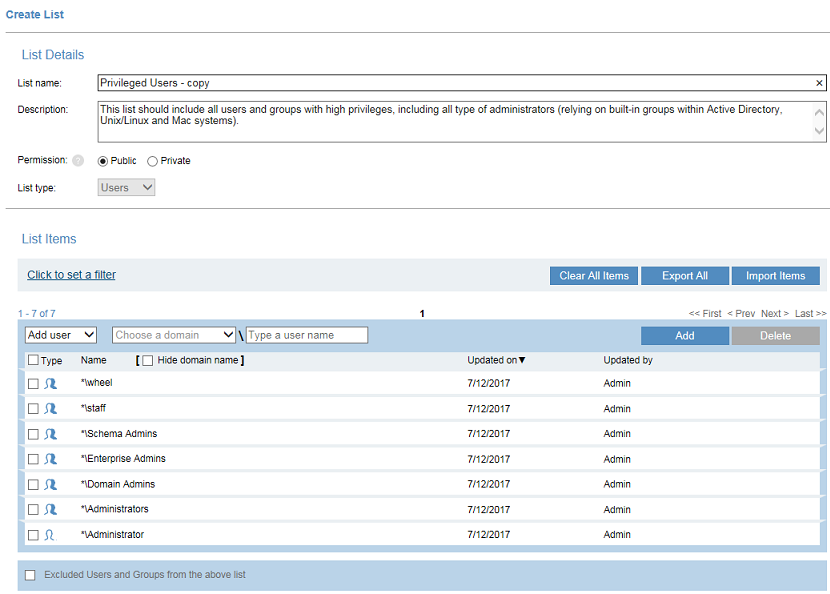830x594 pixels.
Task: Click the group icon for Schema Admins
Action: (50, 434)
